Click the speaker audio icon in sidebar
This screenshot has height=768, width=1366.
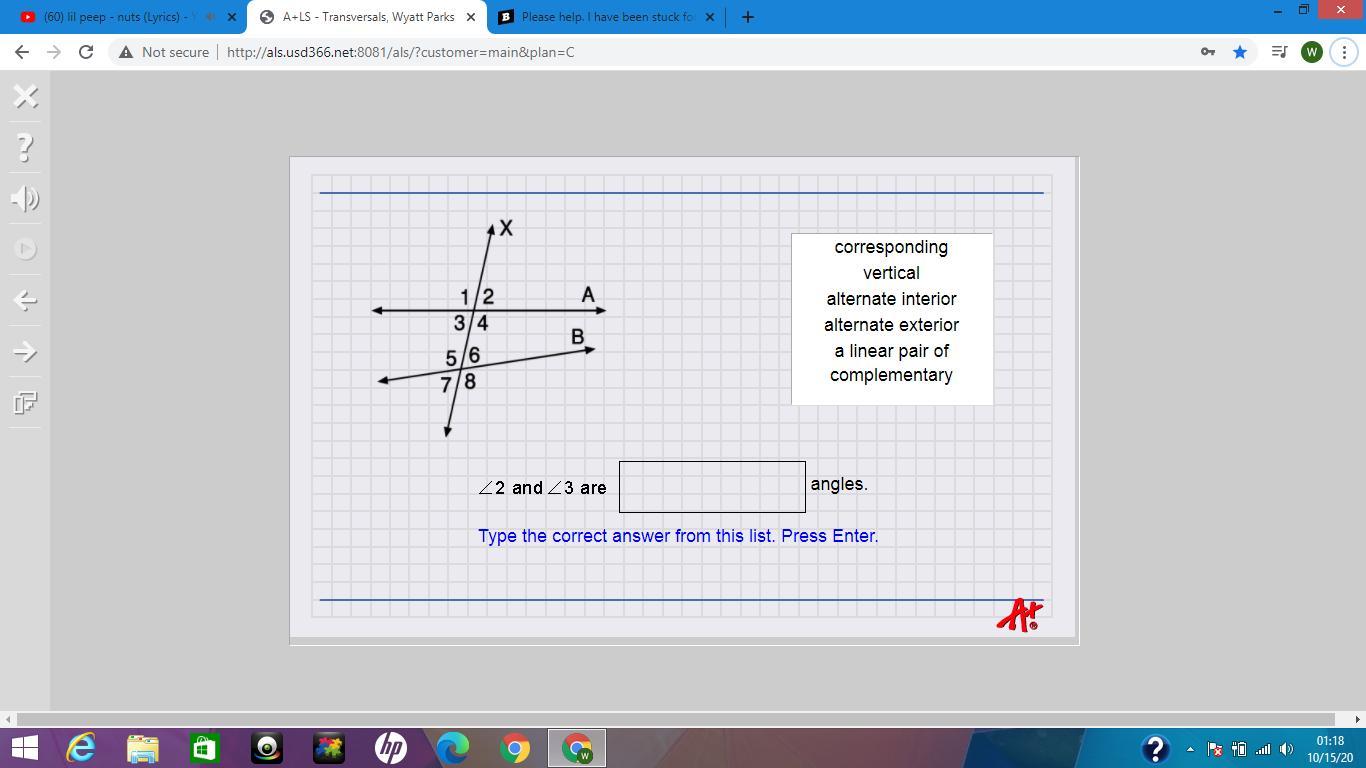[x=26, y=199]
